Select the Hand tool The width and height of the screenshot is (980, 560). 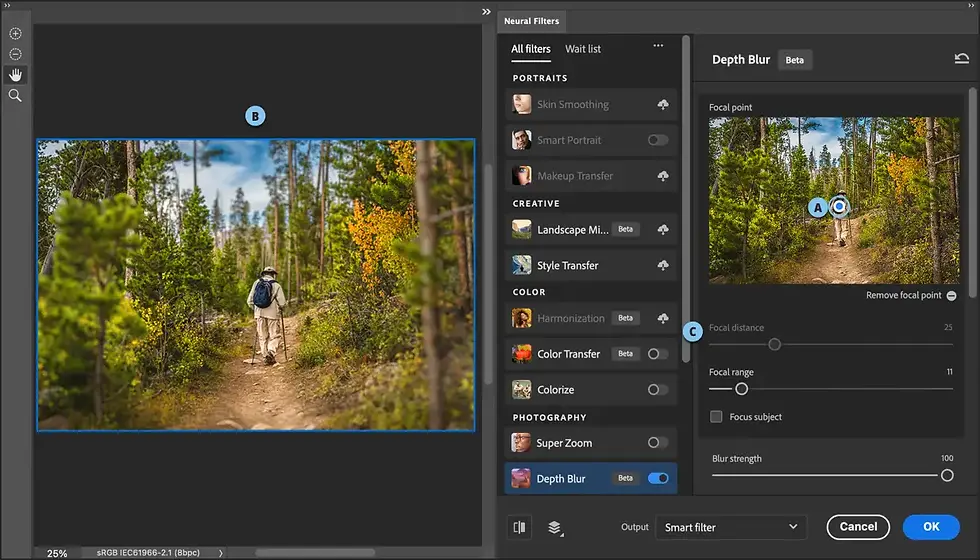click(x=16, y=75)
